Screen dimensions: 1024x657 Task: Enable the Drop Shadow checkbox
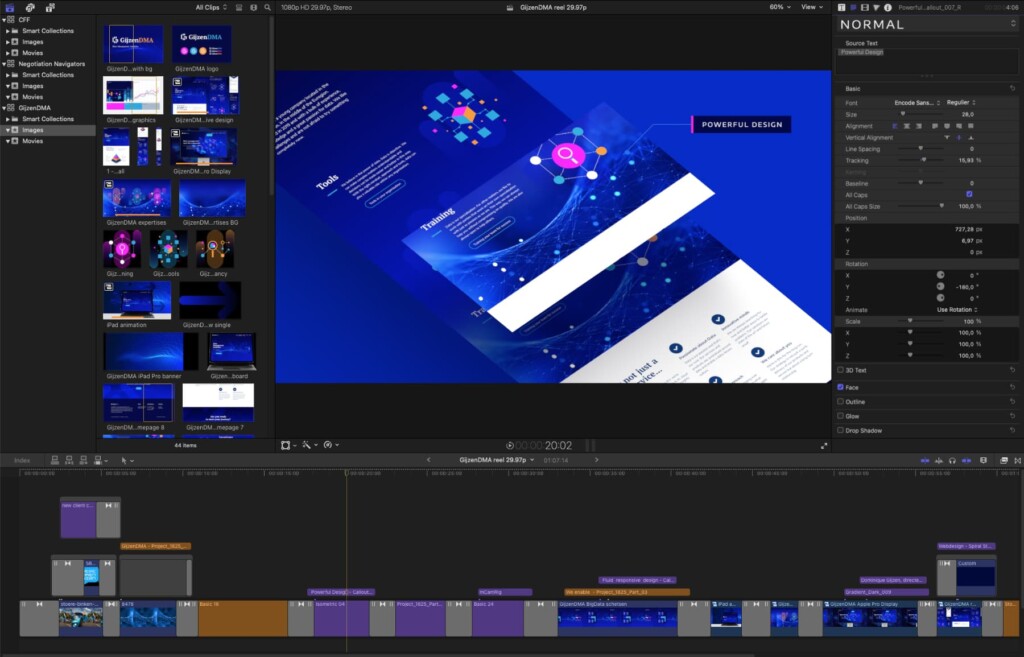841,430
